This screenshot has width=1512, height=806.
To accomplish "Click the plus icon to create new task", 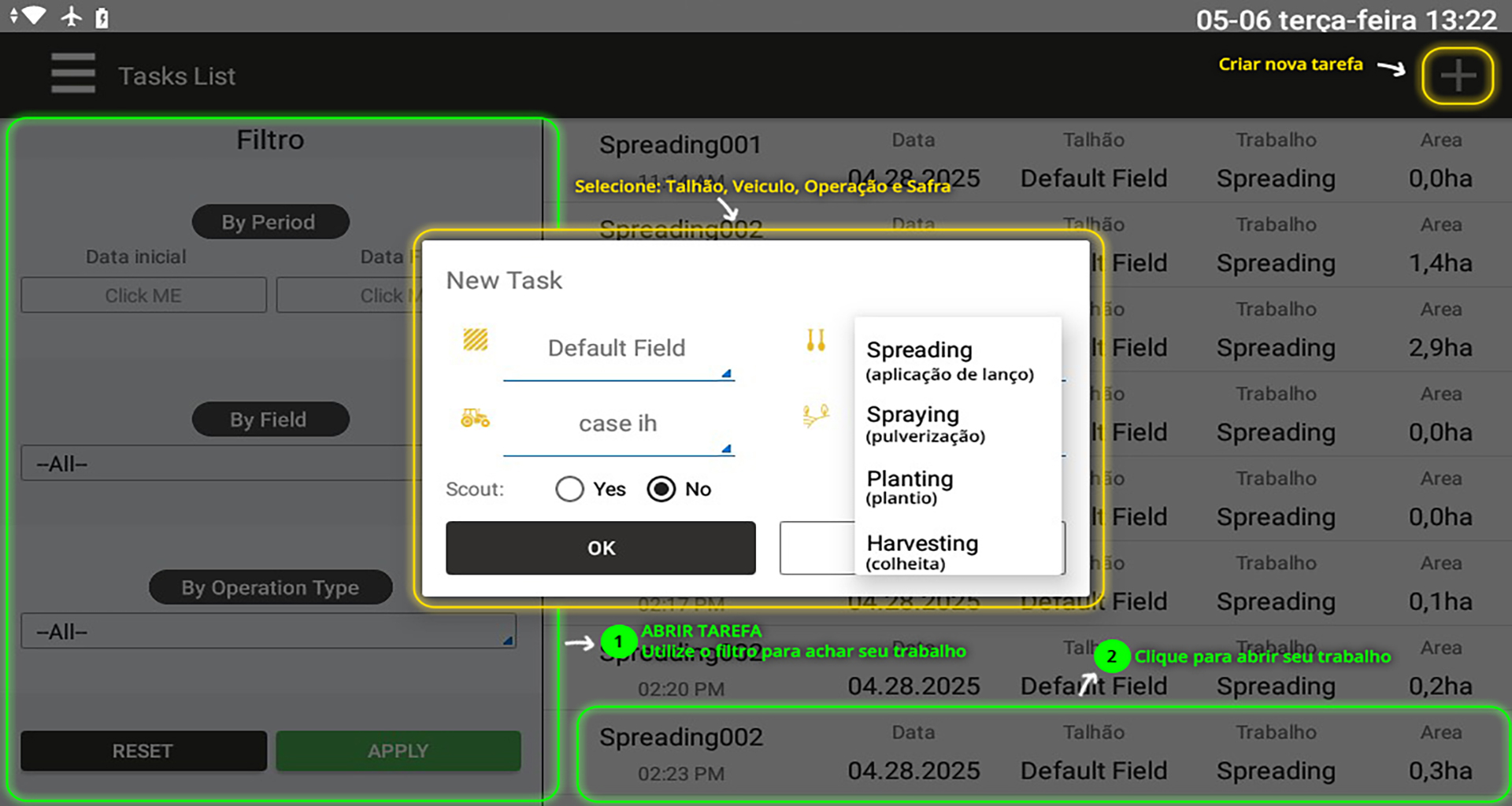I will pos(1457,76).
